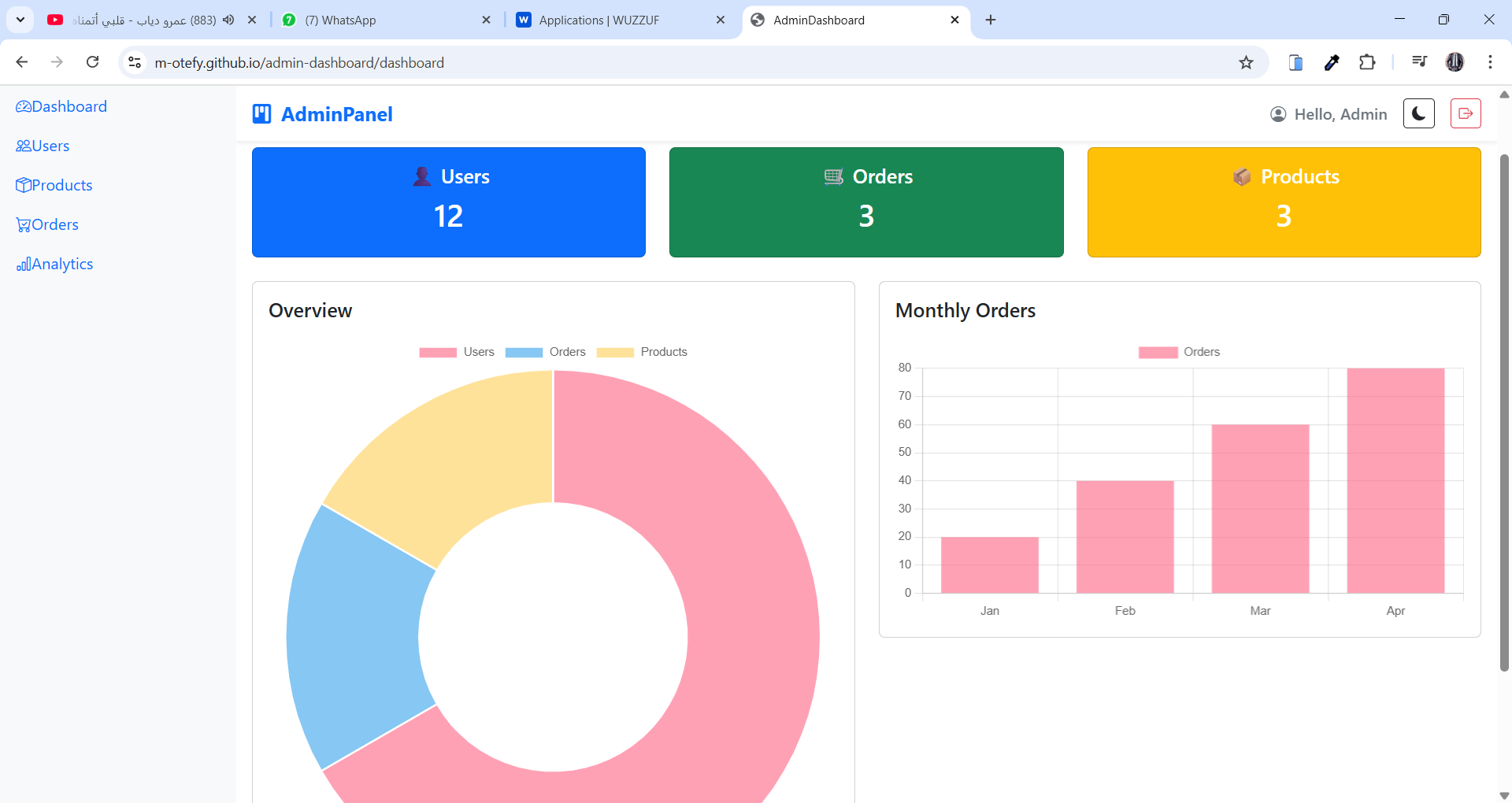Click the AdminPanel logo icon

tap(262, 113)
